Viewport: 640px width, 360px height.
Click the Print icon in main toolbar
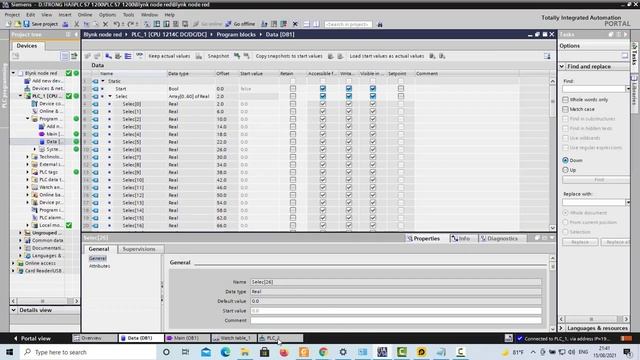coord(65,24)
